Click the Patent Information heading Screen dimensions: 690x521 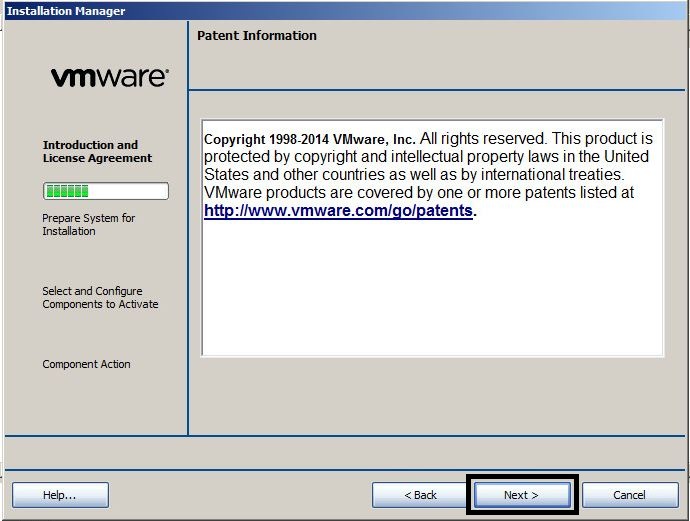click(256, 35)
